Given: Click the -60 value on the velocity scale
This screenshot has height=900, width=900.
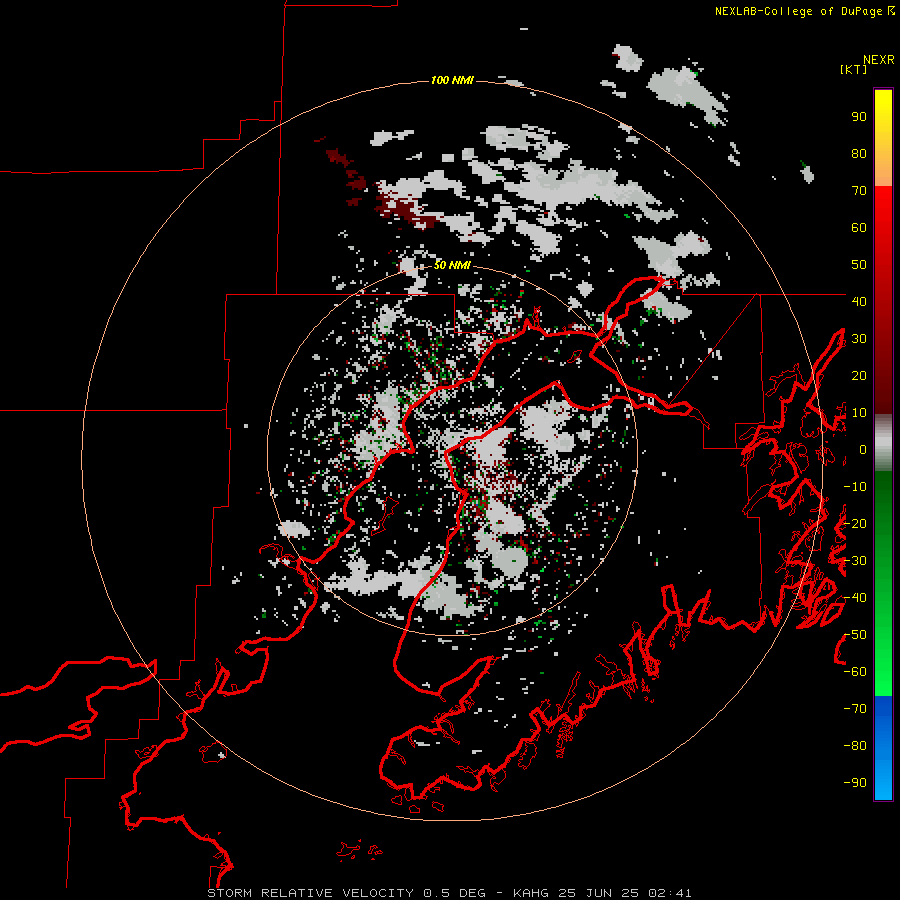Looking at the screenshot, I should 855,672.
